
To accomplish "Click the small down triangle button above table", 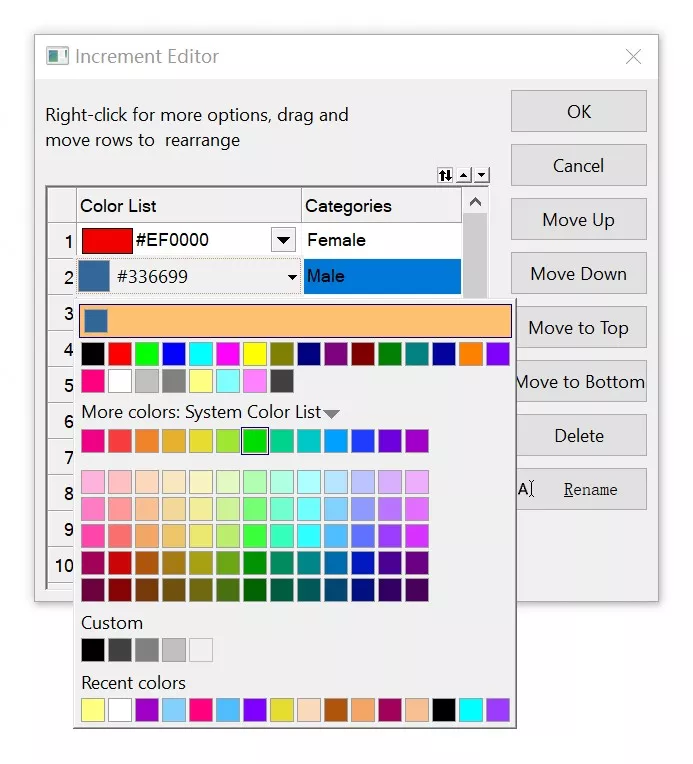I will [x=481, y=175].
